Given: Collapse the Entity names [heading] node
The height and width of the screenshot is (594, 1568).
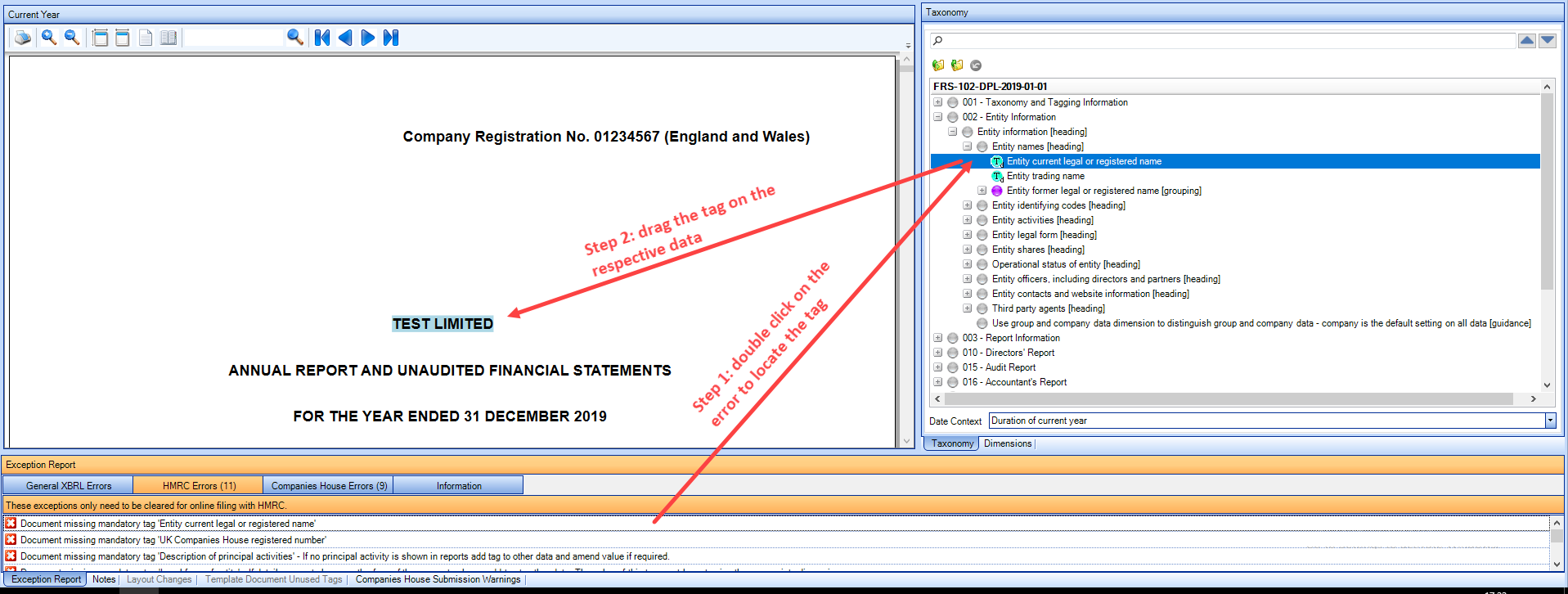Looking at the screenshot, I should 968,146.
